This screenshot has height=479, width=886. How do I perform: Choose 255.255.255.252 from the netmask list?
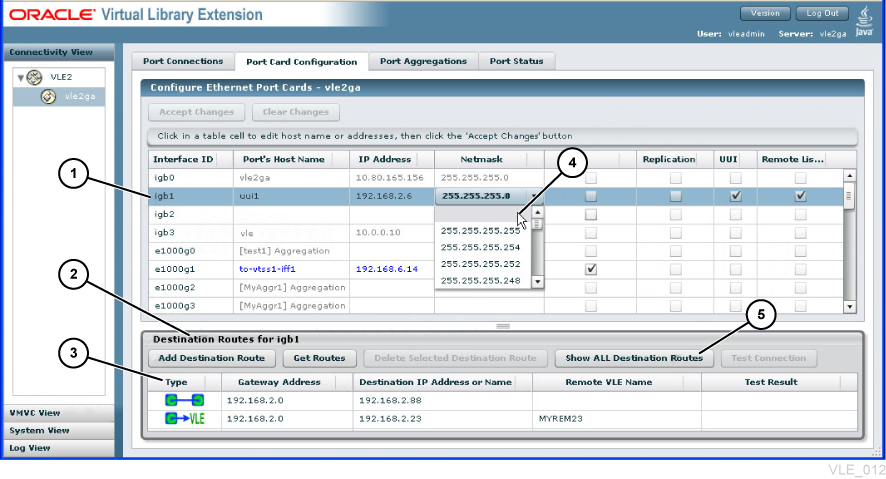(481, 264)
